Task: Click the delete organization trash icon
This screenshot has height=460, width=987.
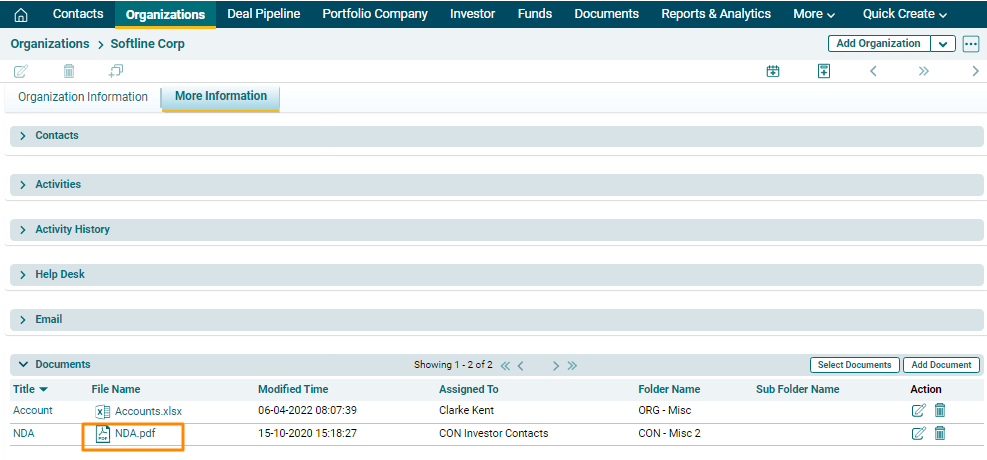Action: point(69,71)
